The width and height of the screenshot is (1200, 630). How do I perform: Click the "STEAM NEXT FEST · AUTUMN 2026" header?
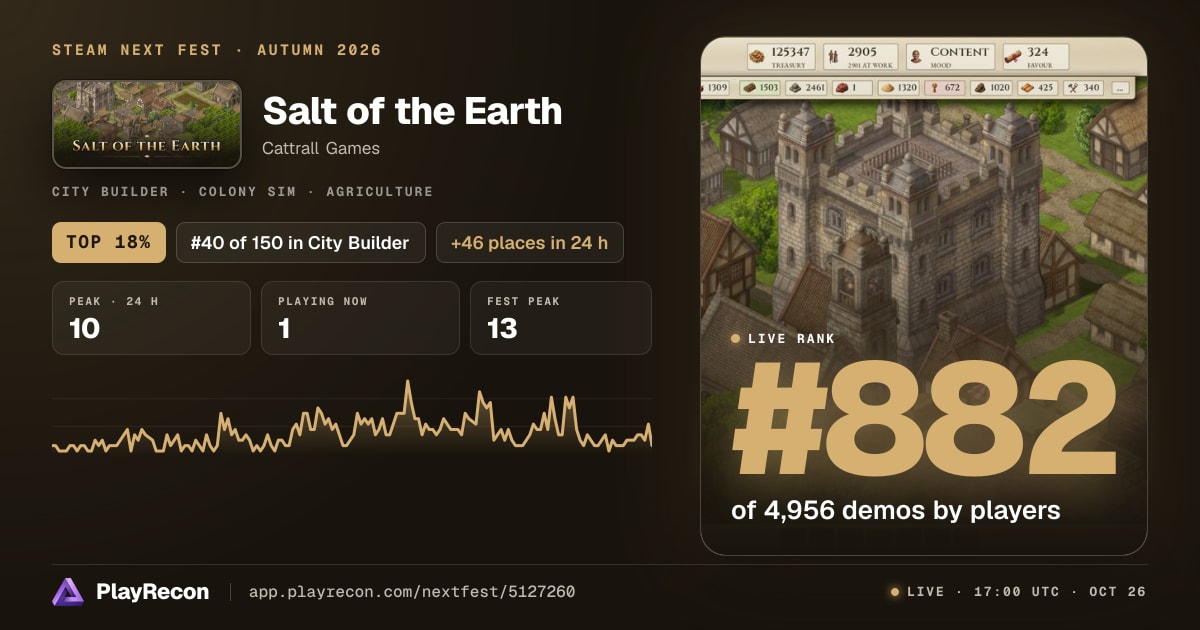click(x=217, y=50)
